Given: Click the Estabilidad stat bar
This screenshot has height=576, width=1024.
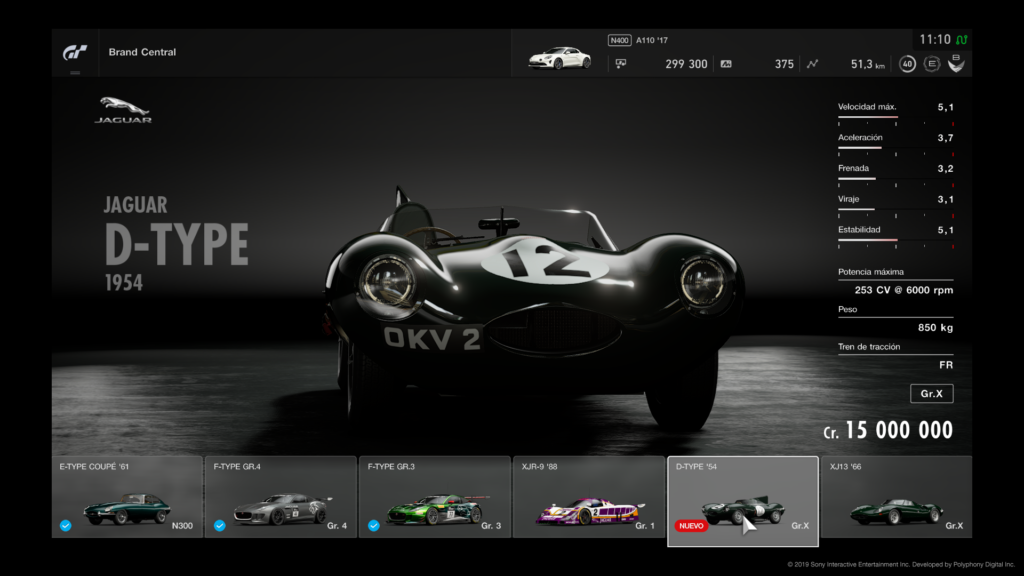Looking at the screenshot, I should click(895, 239).
